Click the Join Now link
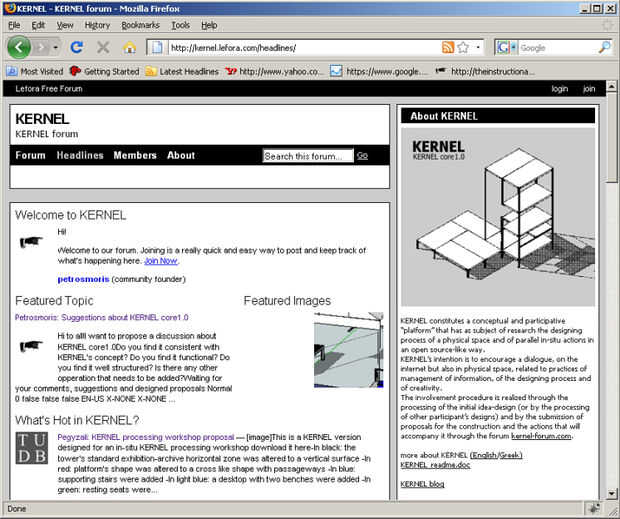620x519 pixels. point(161,261)
